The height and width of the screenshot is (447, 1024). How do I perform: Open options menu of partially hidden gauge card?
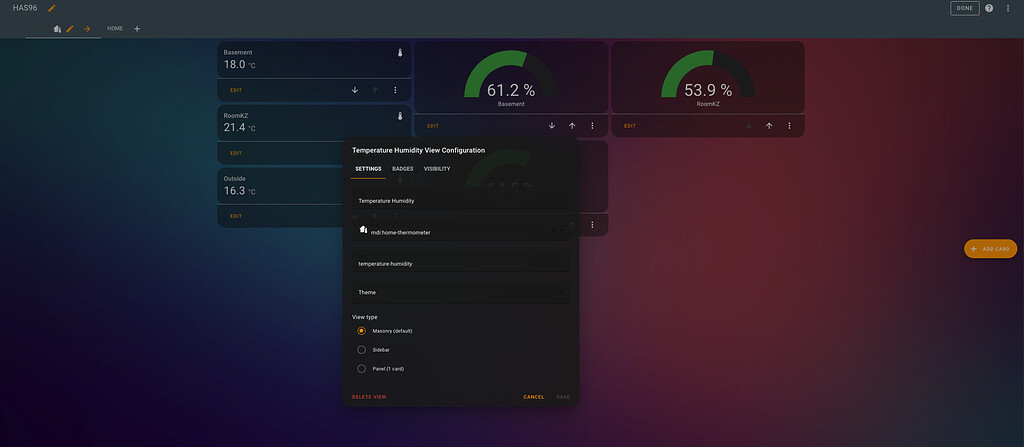click(592, 225)
